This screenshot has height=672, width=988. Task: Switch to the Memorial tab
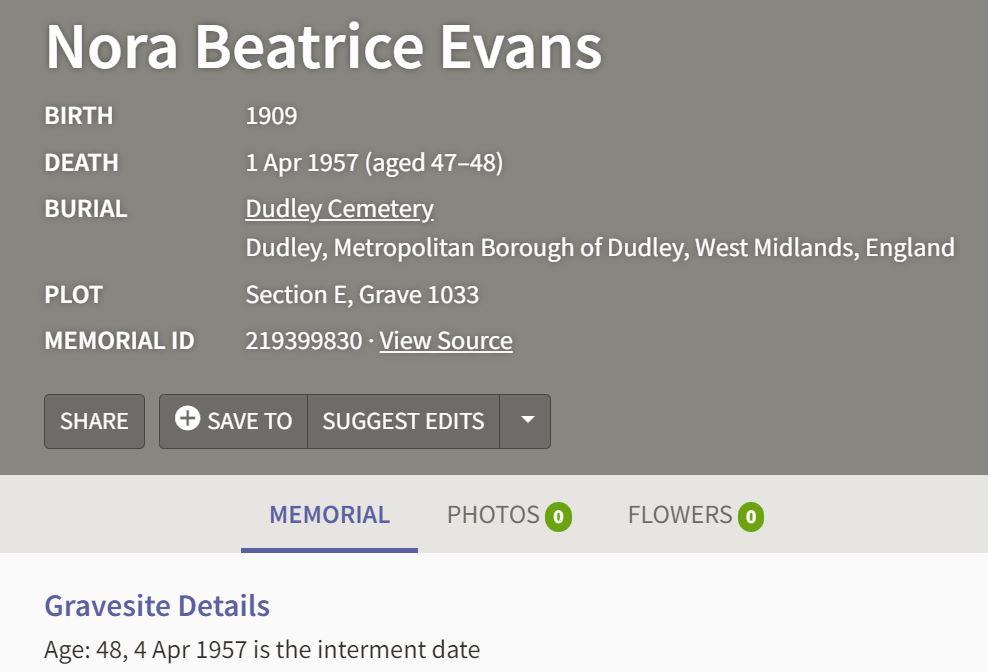(329, 515)
